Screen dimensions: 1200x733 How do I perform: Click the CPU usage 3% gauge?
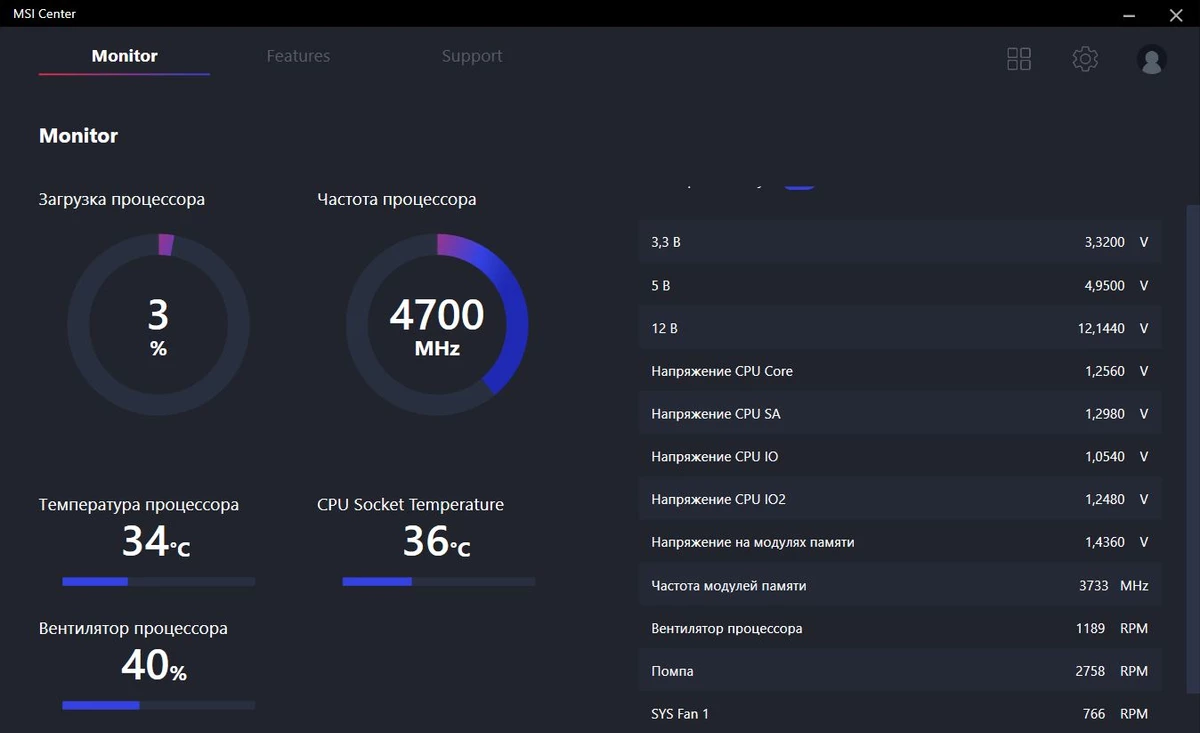pos(158,325)
